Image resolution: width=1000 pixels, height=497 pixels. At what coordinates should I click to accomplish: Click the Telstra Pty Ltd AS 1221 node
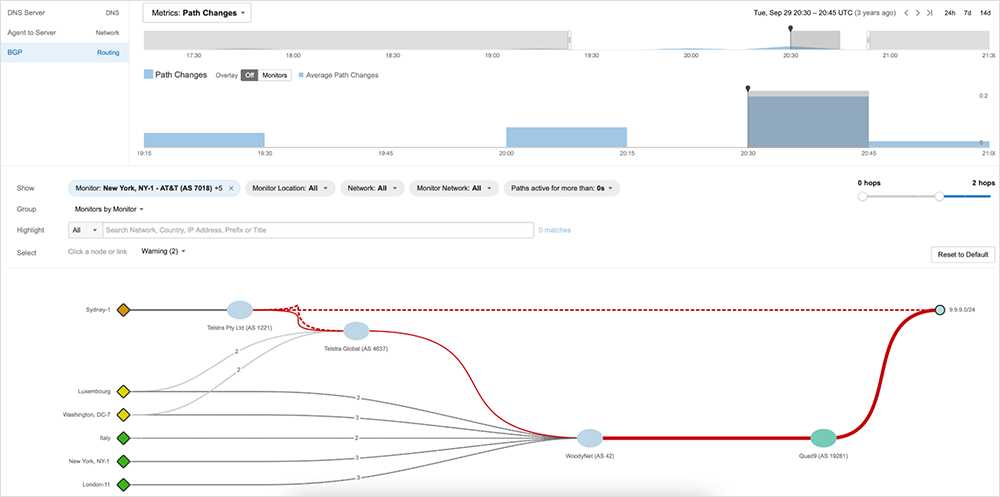pyautogui.click(x=240, y=310)
